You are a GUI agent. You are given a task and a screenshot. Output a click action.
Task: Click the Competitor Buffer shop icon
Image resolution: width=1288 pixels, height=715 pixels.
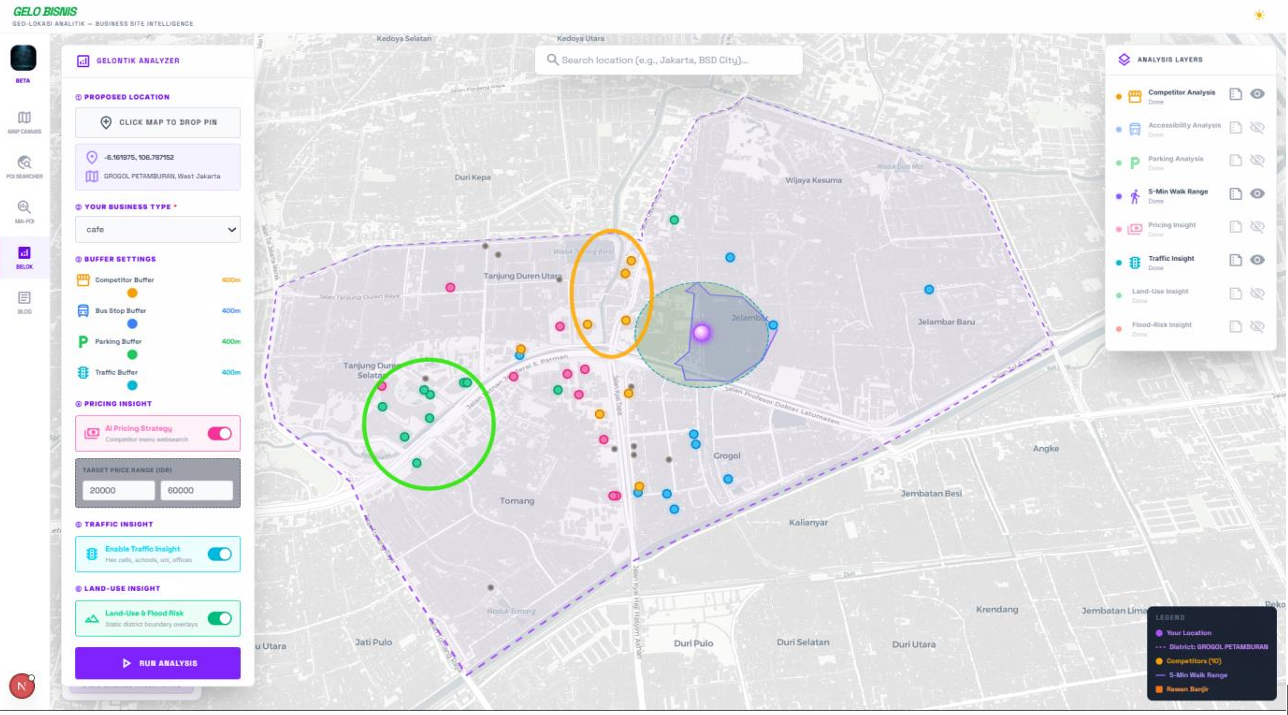(84, 280)
